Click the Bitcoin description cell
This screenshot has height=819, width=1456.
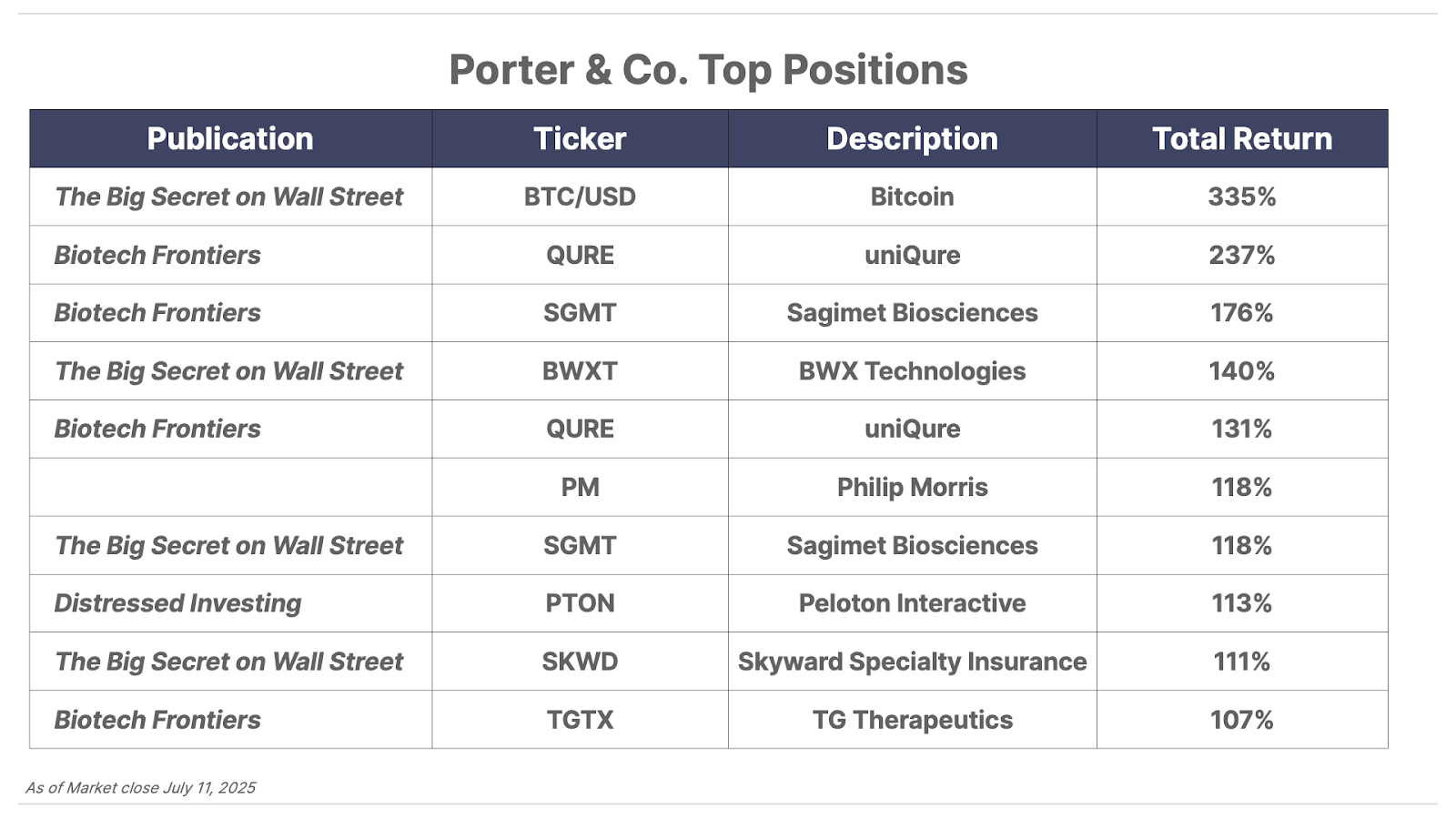pyautogui.click(x=912, y=197)
